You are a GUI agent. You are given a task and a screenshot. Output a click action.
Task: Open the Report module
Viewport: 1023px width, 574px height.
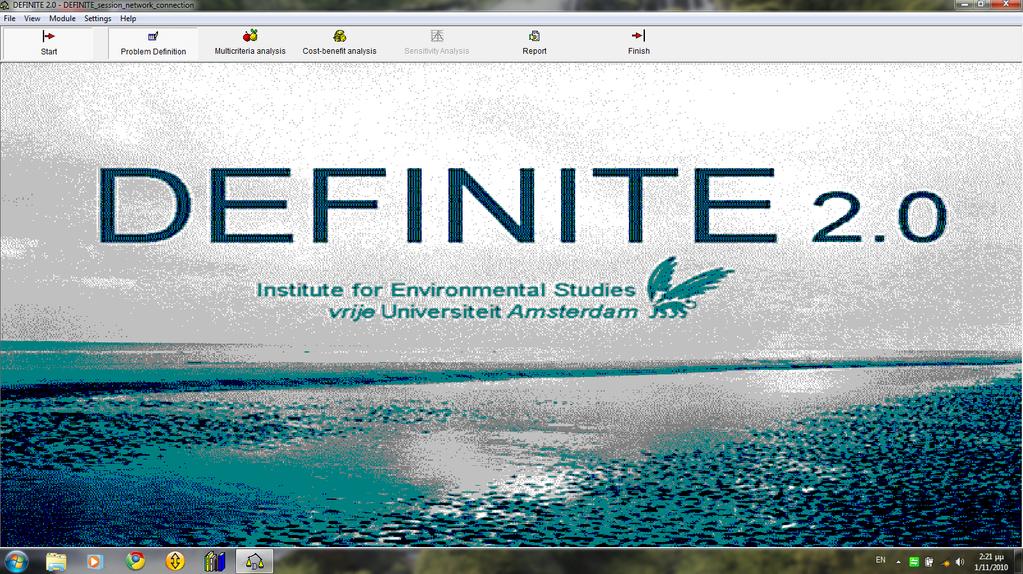click(x=534, y=43)
